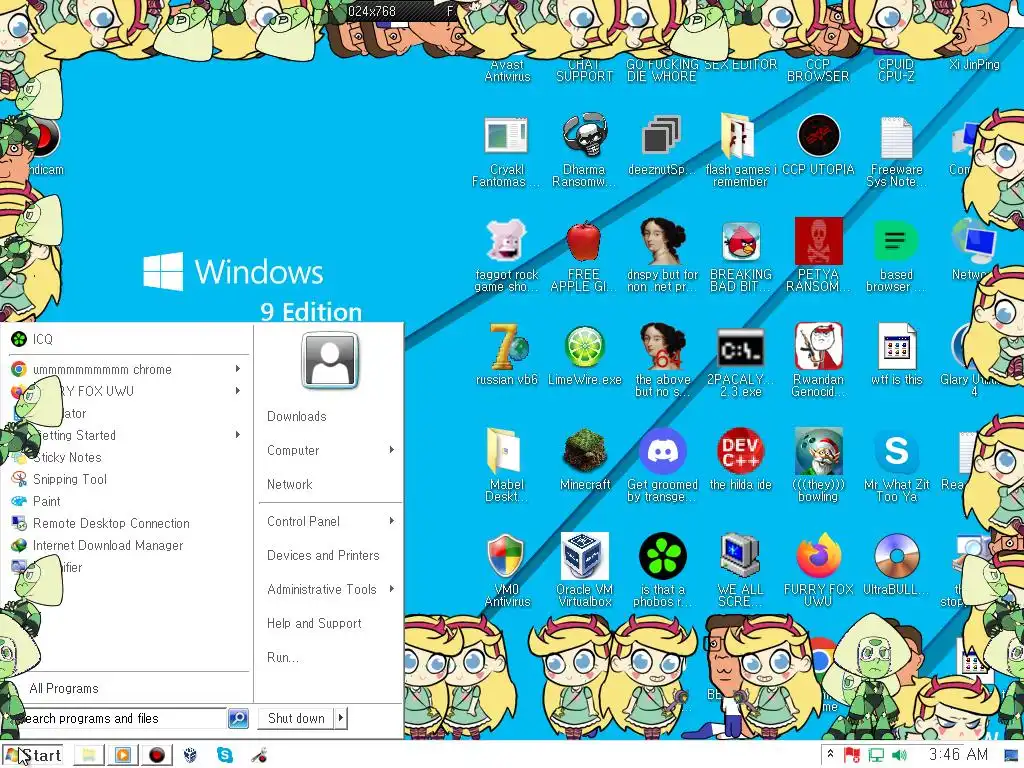The width and height of the screenshot is (1024, 768).
Task: Launch Oracle VM Virtualbox from desktop
Action: click(x=584, y=556)
